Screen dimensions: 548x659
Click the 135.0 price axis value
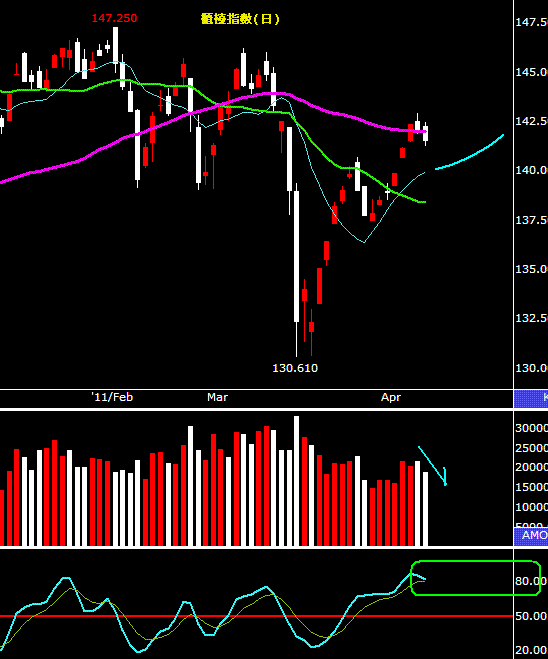pyautogui.click(x=532, y=269)
